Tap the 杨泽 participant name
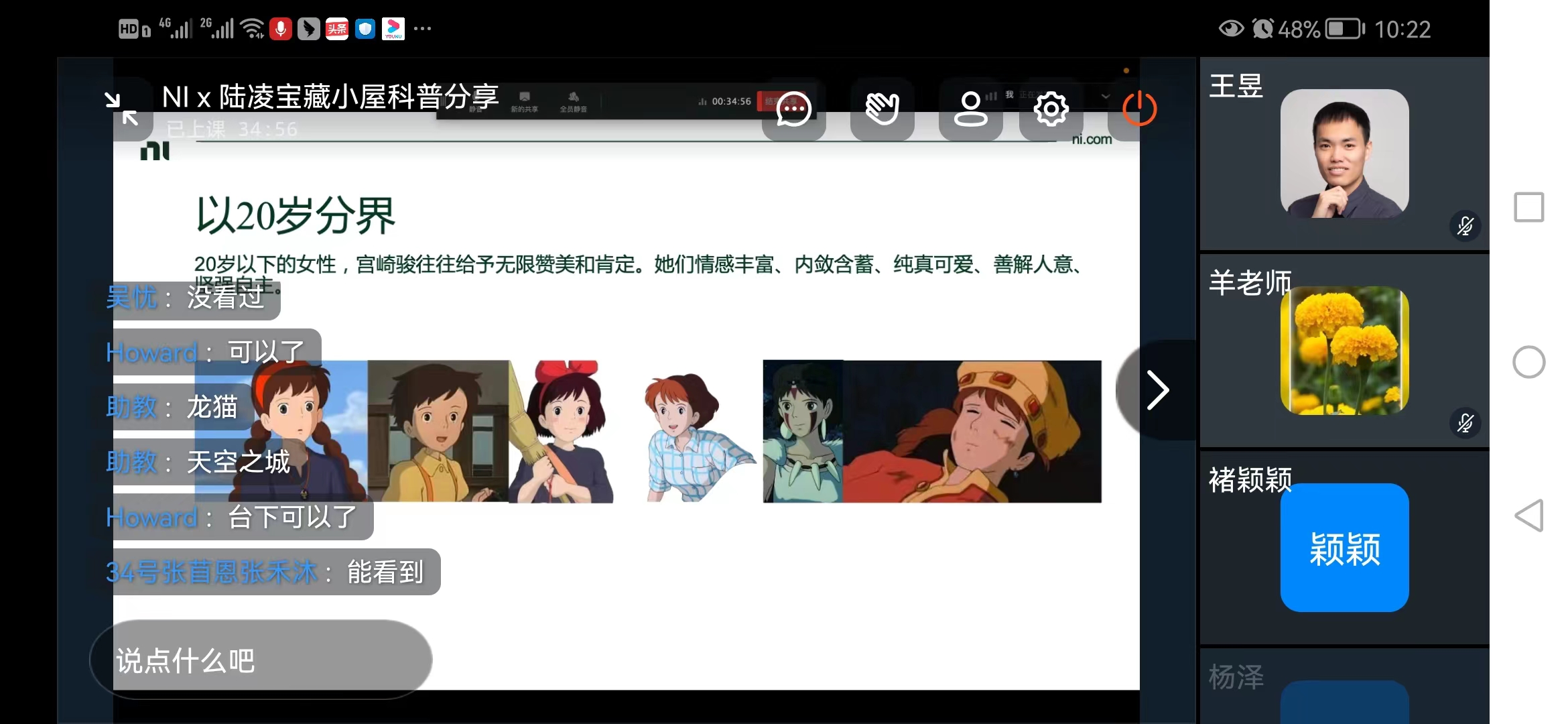The height and width of the screenshot is (724, 1568). pos(1236,677)
